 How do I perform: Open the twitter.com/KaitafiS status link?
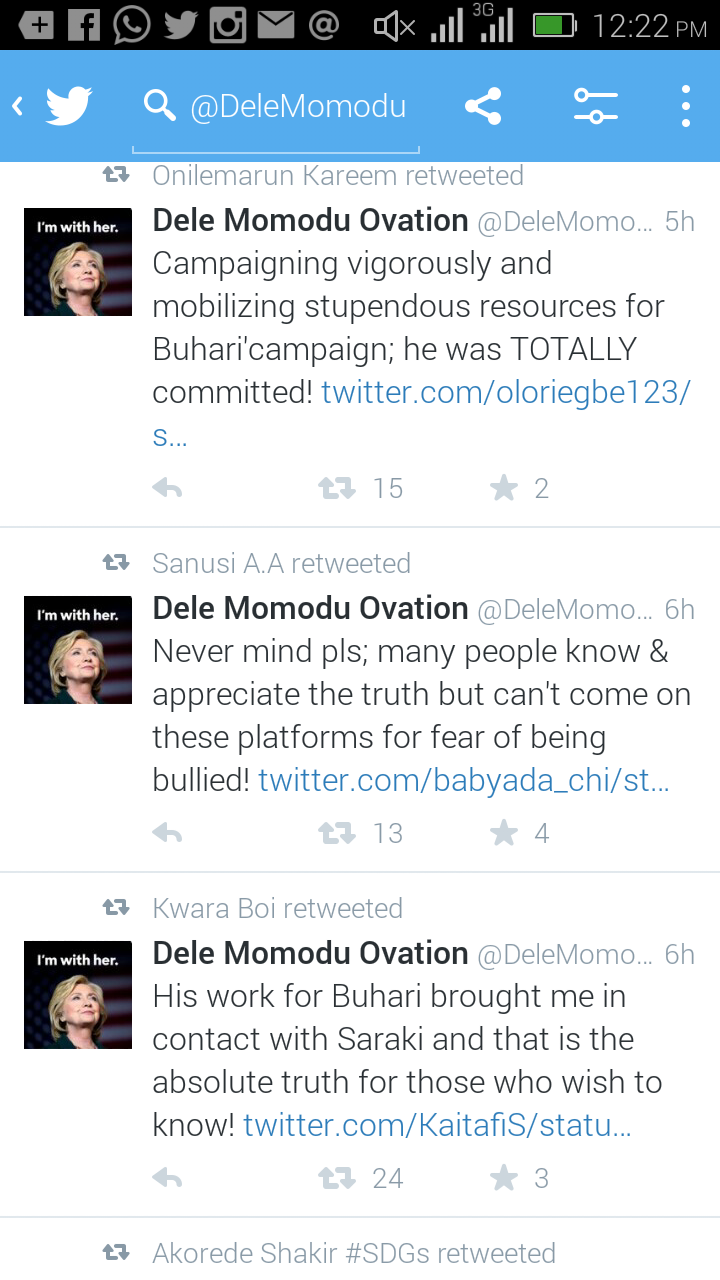pyautogui.click(x=437, y=1125)
